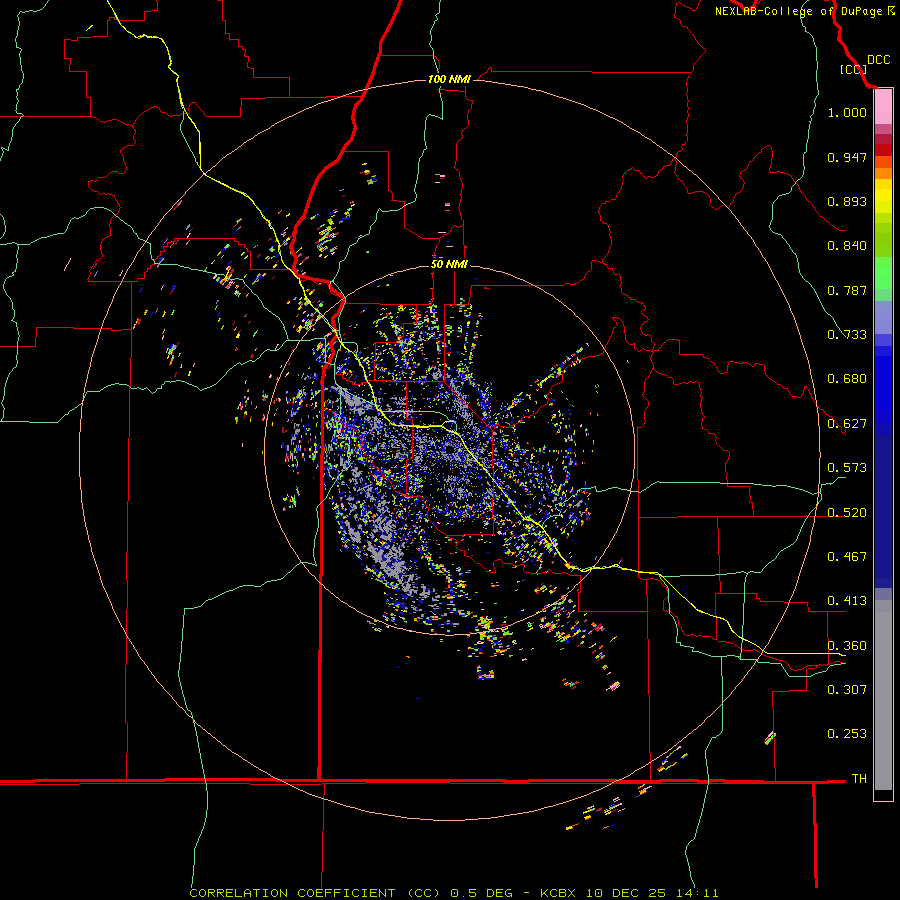This screenshot has width=900, height=900.
Task: Click the 0.520 legend value
Action: tap(847, 513)
